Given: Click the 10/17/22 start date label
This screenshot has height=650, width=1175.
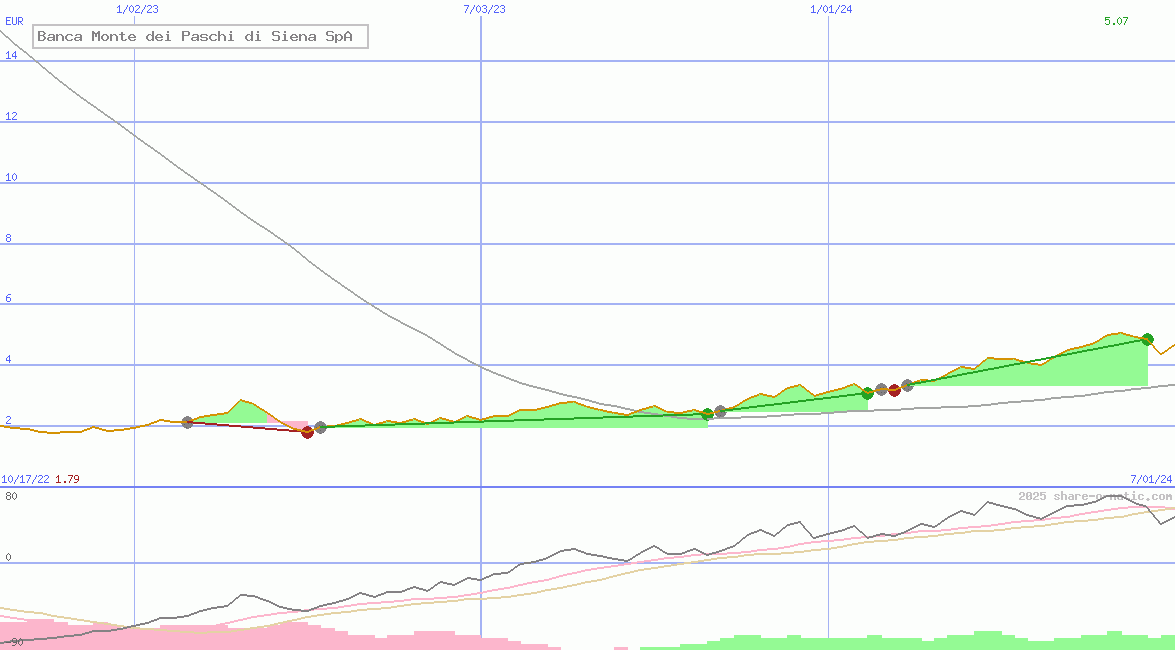Looking at the screenshot, I should point(25,479).
